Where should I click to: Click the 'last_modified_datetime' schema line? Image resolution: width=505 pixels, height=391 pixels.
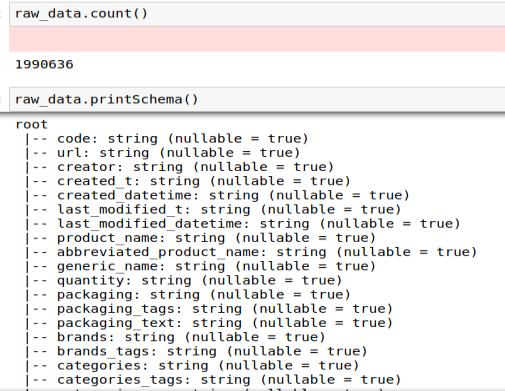243,224
